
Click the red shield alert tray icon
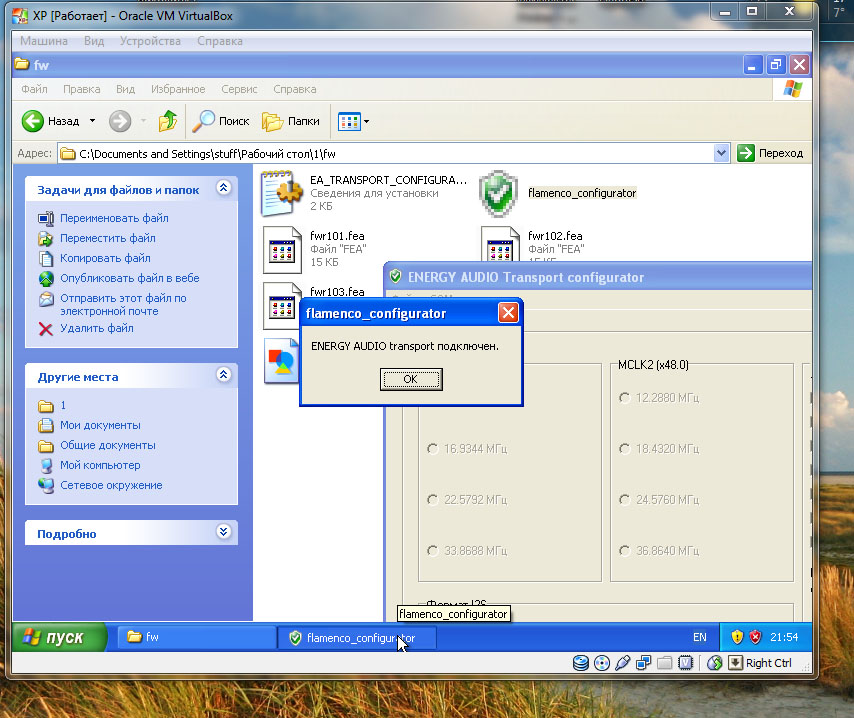click(x=755, y=637)
